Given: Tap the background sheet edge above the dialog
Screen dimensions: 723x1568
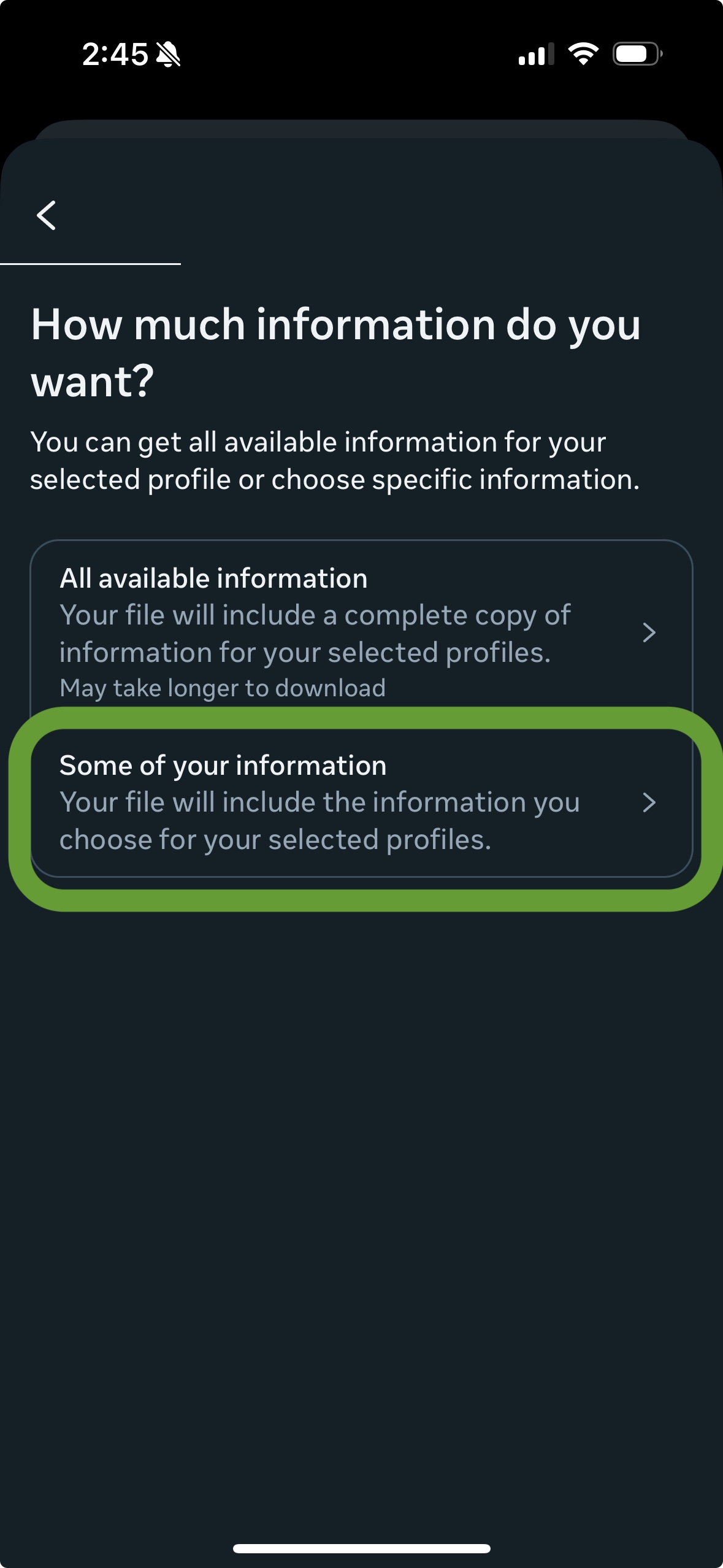Looking at the screenshot, I should (361, 128).
